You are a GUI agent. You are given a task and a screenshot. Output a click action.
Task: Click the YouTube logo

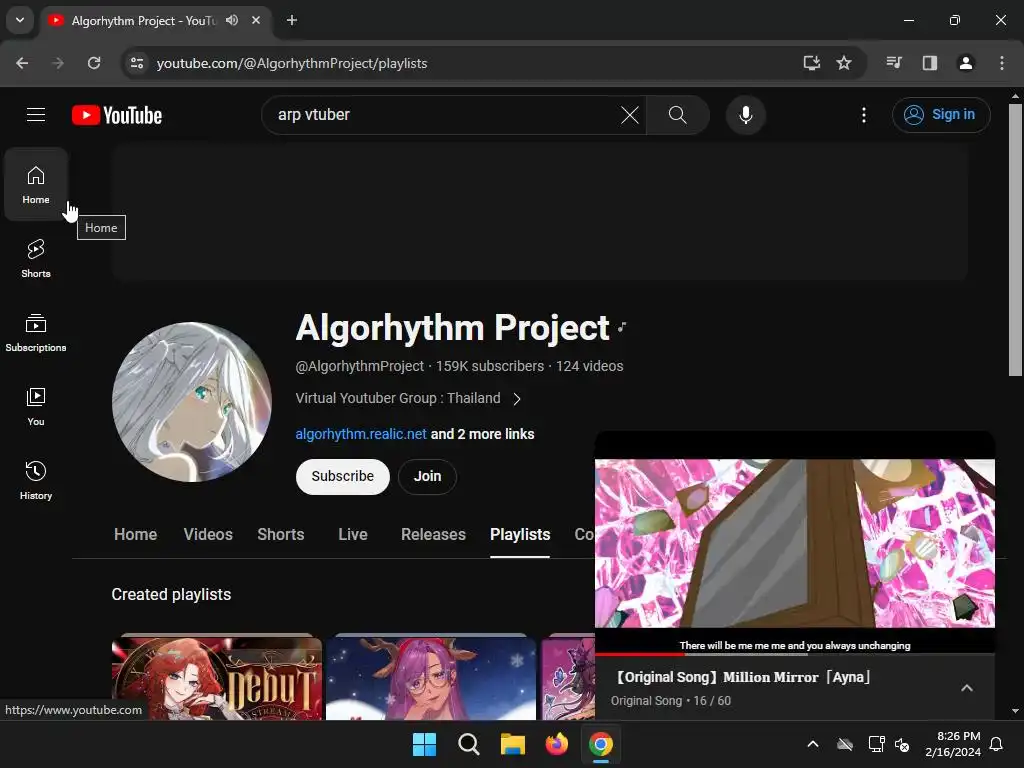(x=117, y=115)
